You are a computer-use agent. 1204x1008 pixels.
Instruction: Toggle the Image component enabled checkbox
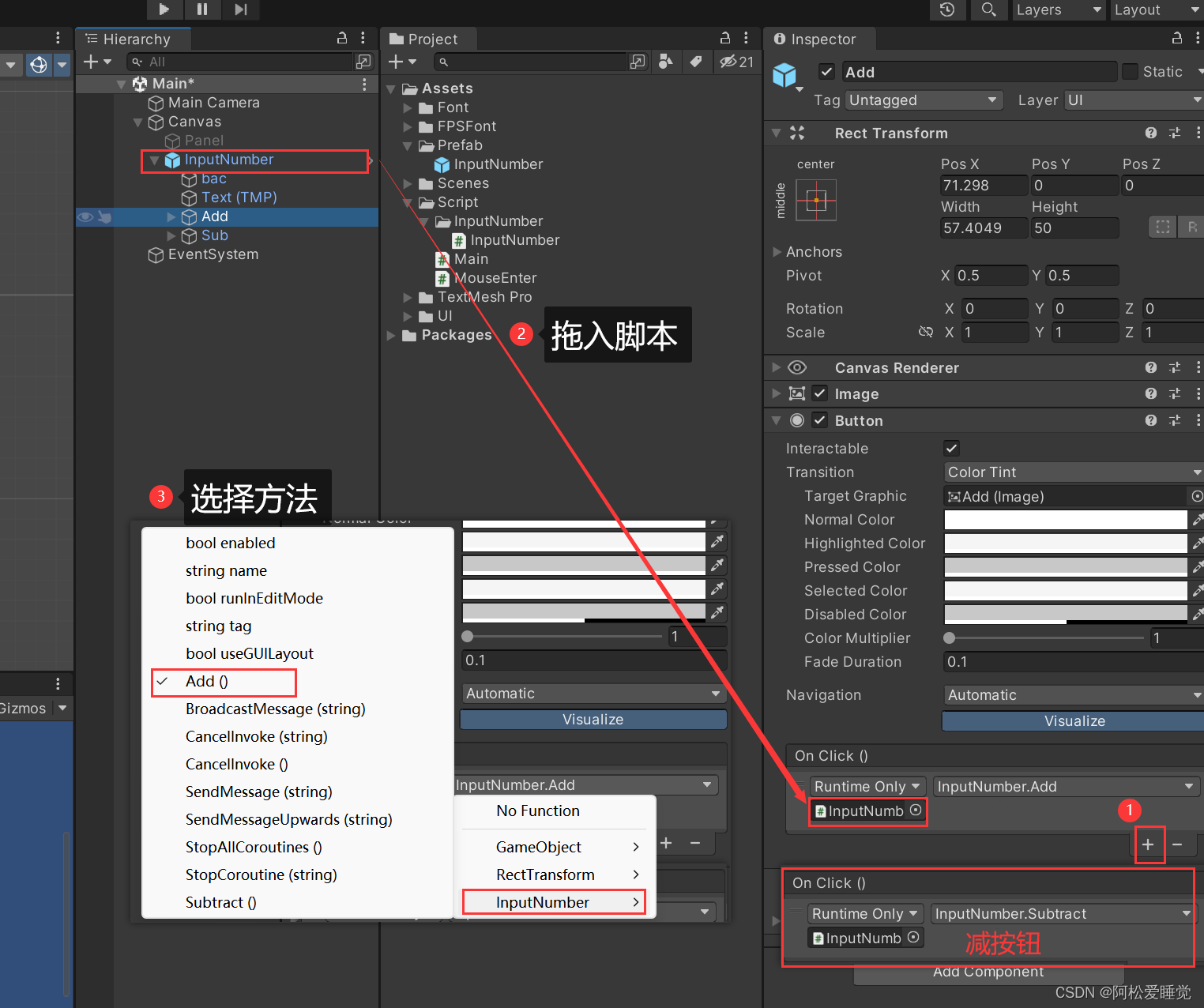pyautogui.click(x=820, y=393)
